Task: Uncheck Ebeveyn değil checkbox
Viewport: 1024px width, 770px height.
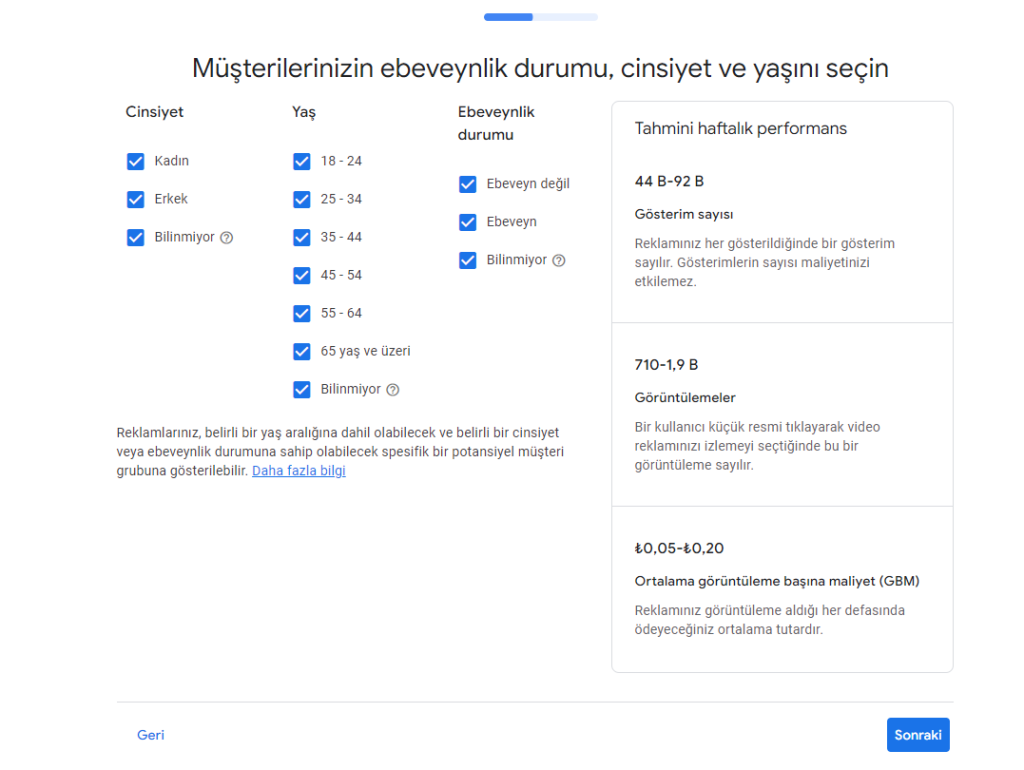Action: [x=468, y=184]
